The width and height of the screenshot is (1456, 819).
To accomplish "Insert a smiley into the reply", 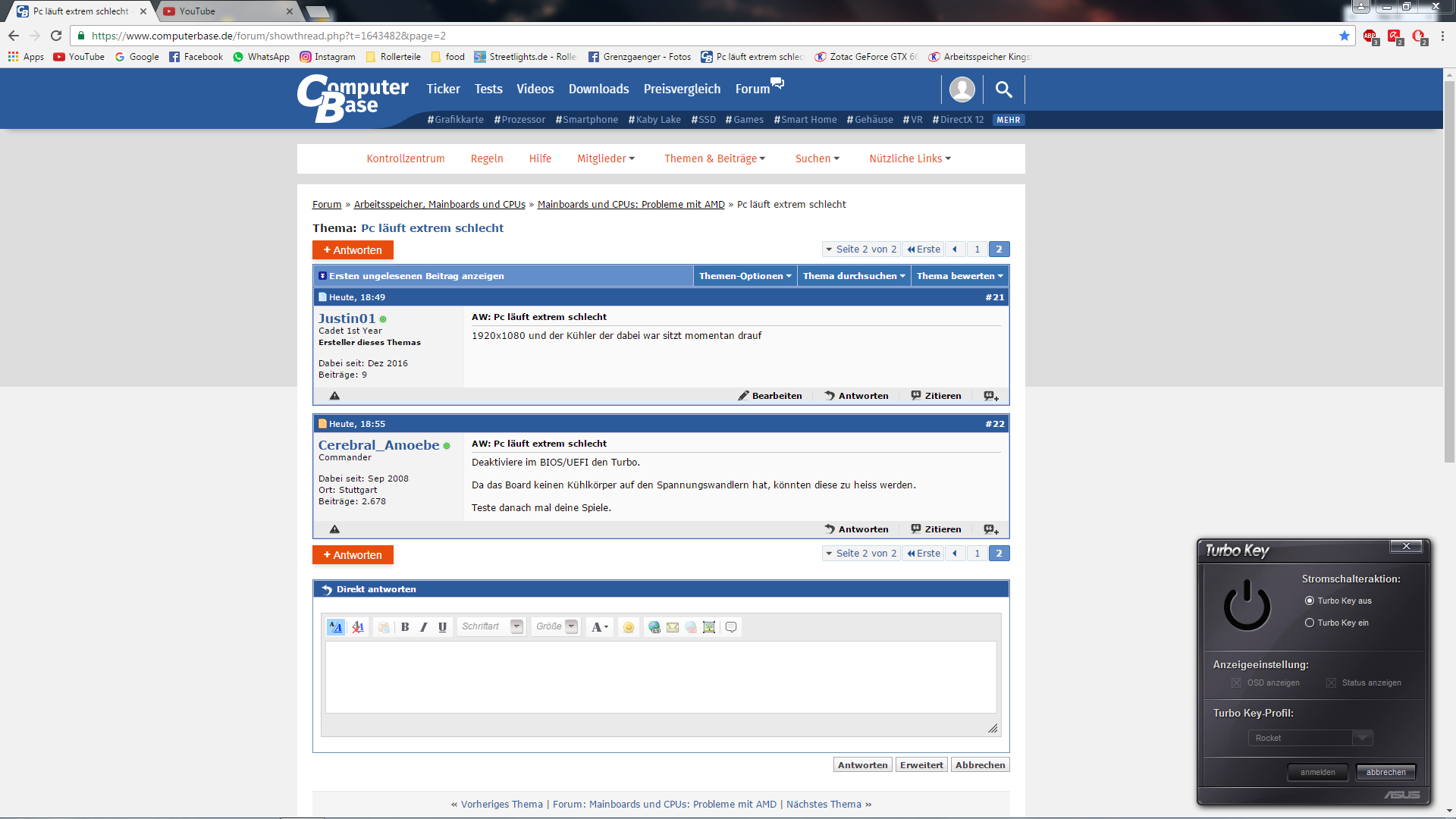I will [x=628, y=627].
